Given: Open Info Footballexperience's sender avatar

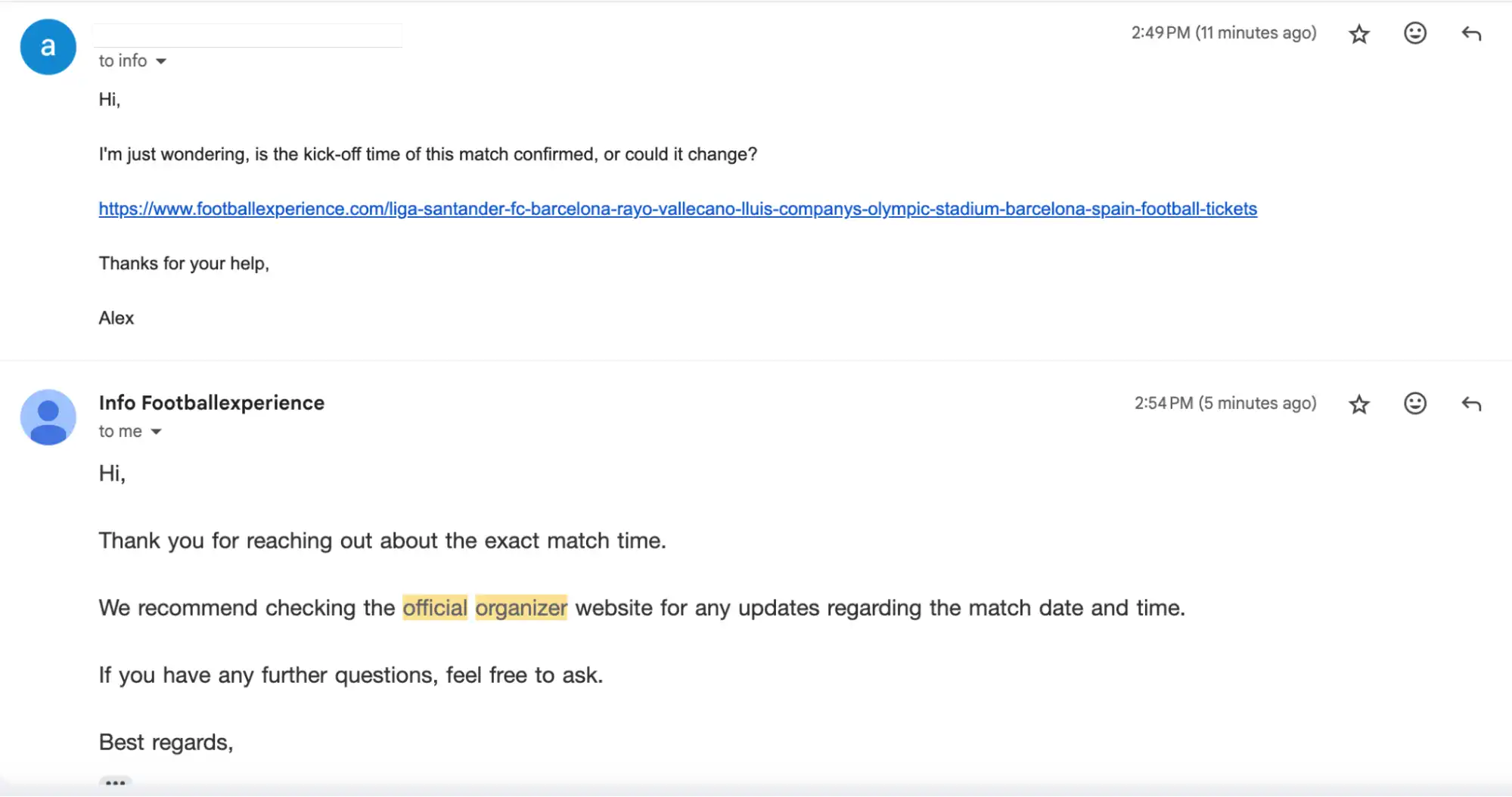Looking at the screenshot, I should (48, 417).
